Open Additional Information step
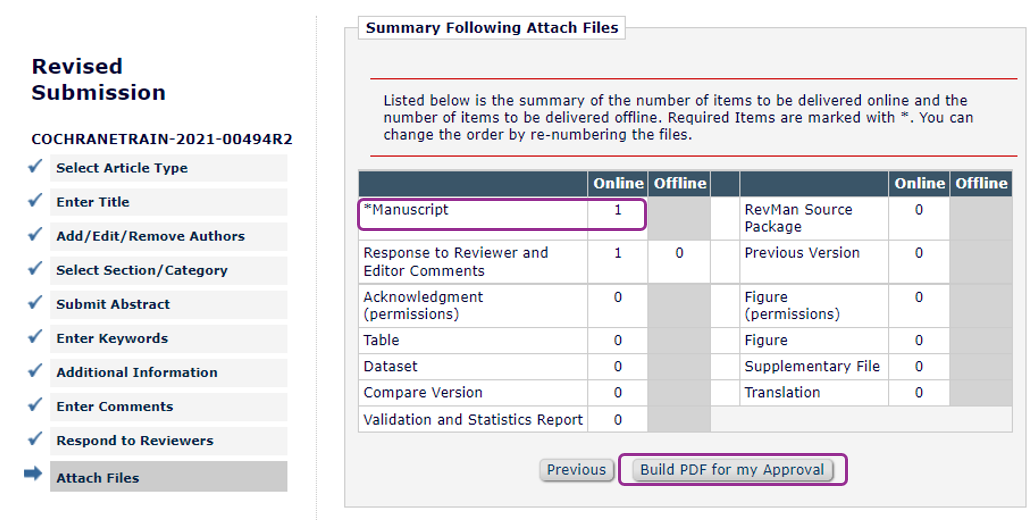Image resolution: width=1036 pixels, height=520 pixels. click(x=136, y=372)
